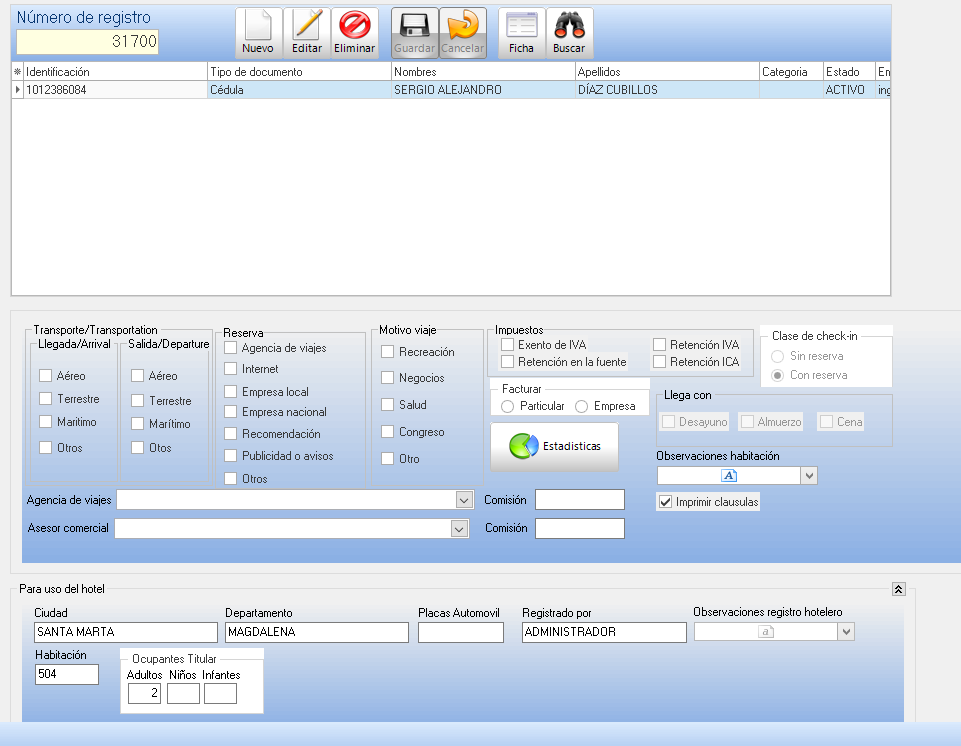Sort by the Apellidos column header
This screenshot has height=746, width=961.
(666, 72)
